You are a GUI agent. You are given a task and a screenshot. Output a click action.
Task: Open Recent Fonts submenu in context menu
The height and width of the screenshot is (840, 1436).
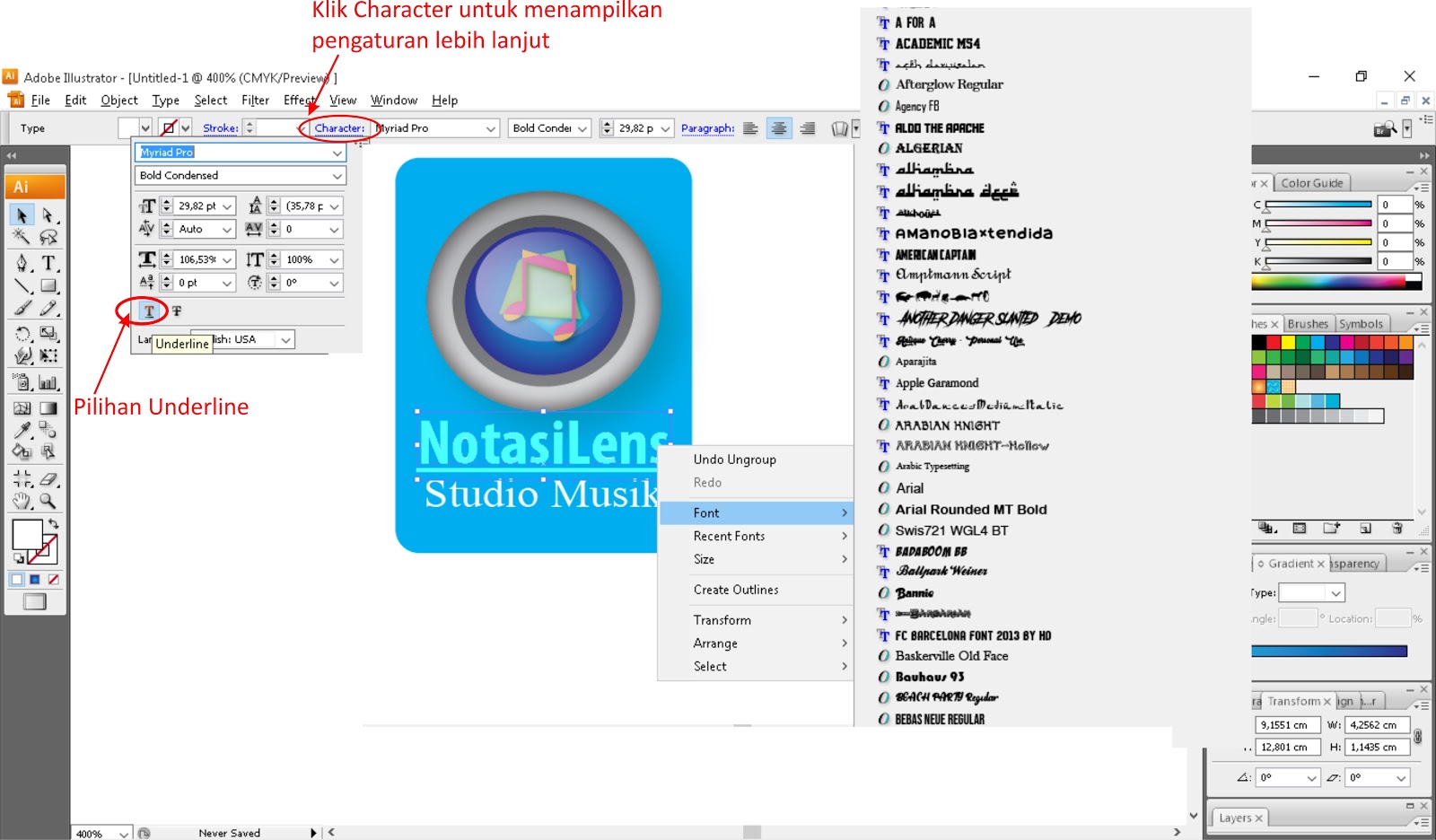click(757, 536)
